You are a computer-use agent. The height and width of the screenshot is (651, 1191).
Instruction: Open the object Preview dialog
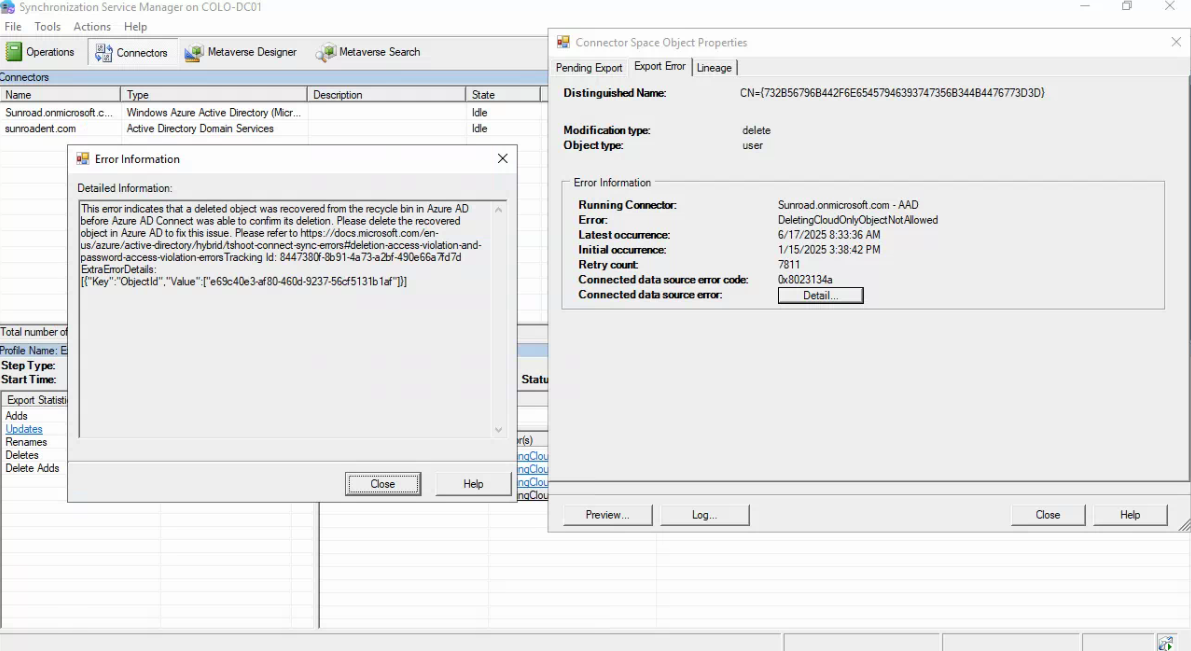coord(607,514)
